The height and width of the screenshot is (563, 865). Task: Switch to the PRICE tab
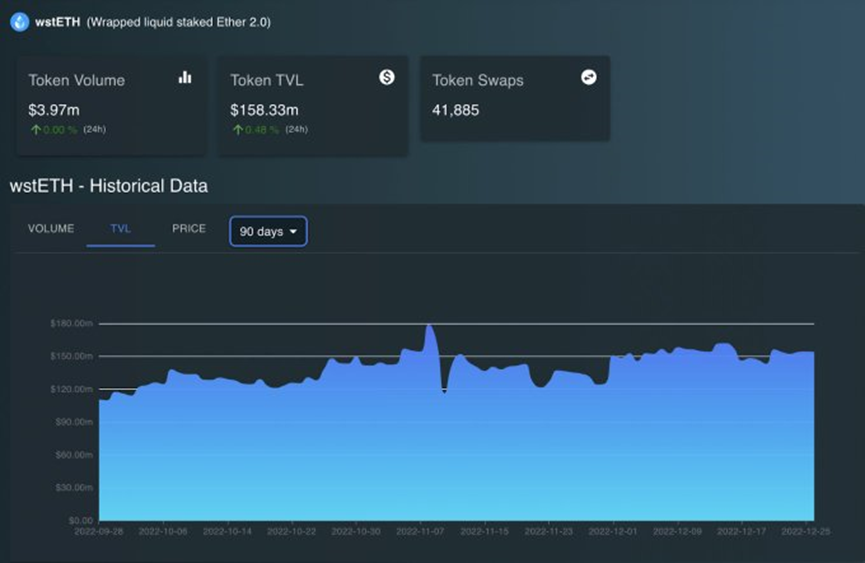(189, 228)
